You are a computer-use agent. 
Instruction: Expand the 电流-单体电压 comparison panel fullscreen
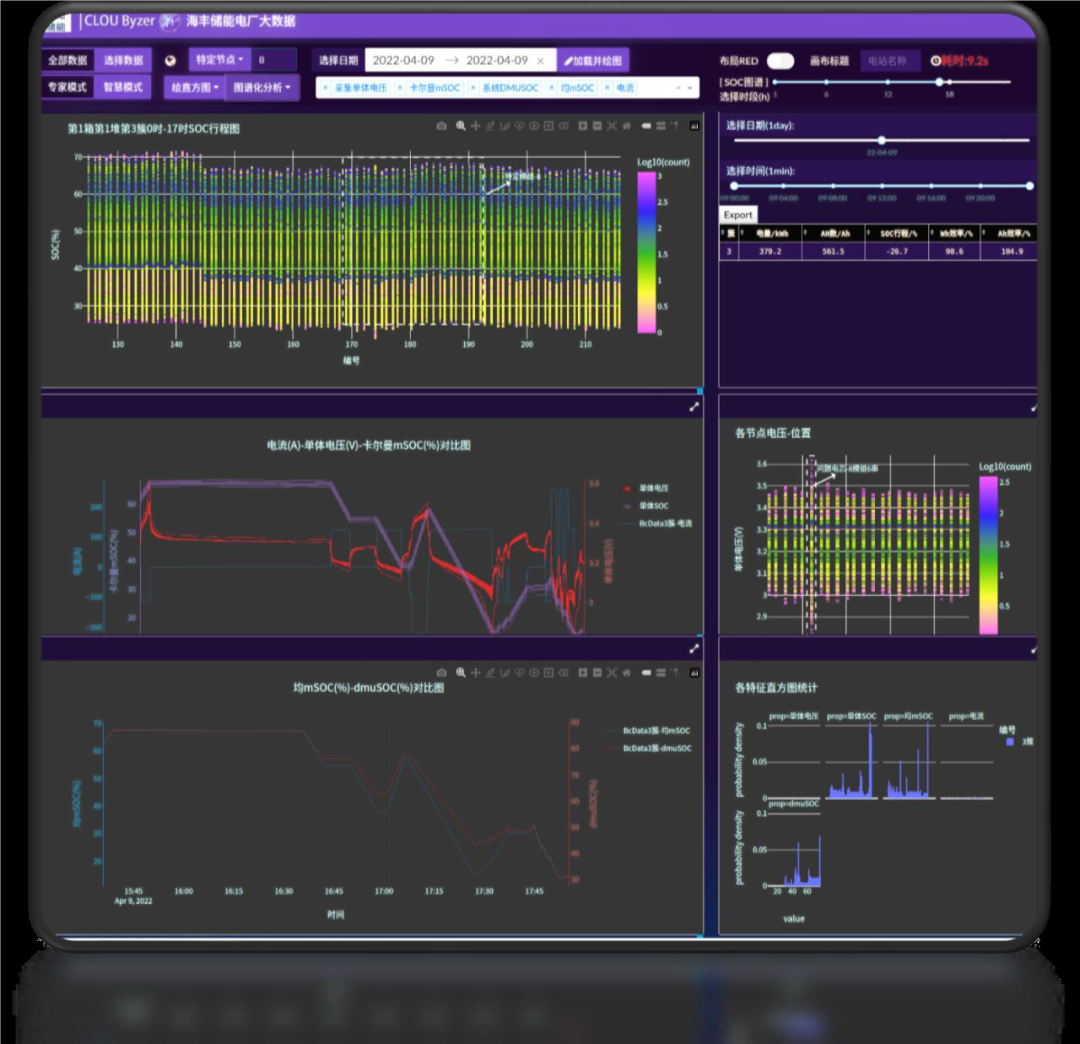[x=694, y=407]
